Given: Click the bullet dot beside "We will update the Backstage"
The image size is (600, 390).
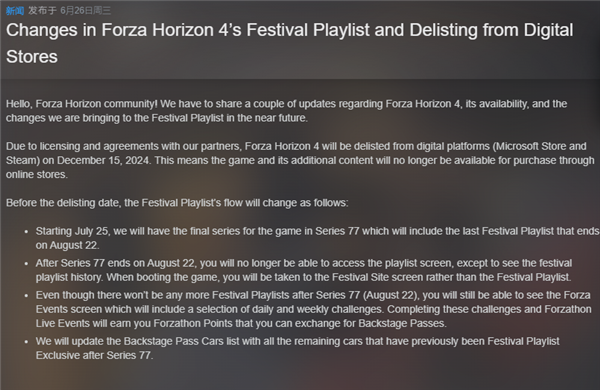Looking at the screenshot, I should pos(26,342).
